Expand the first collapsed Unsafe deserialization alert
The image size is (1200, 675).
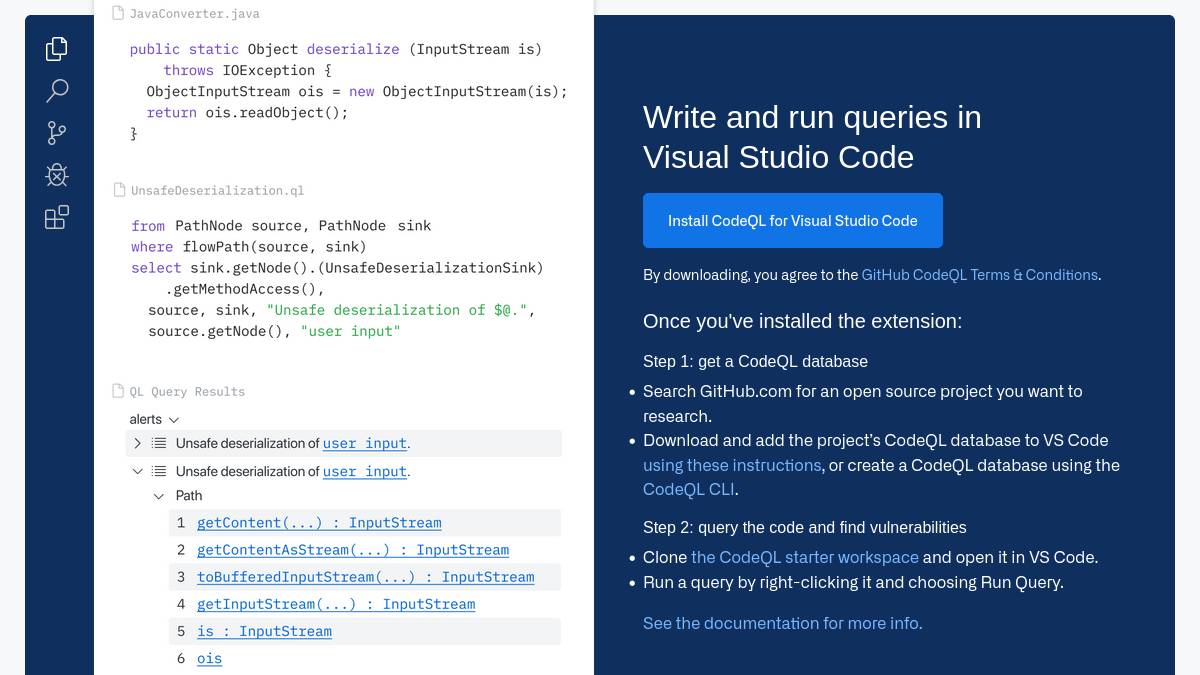click(x=137, y=443)
